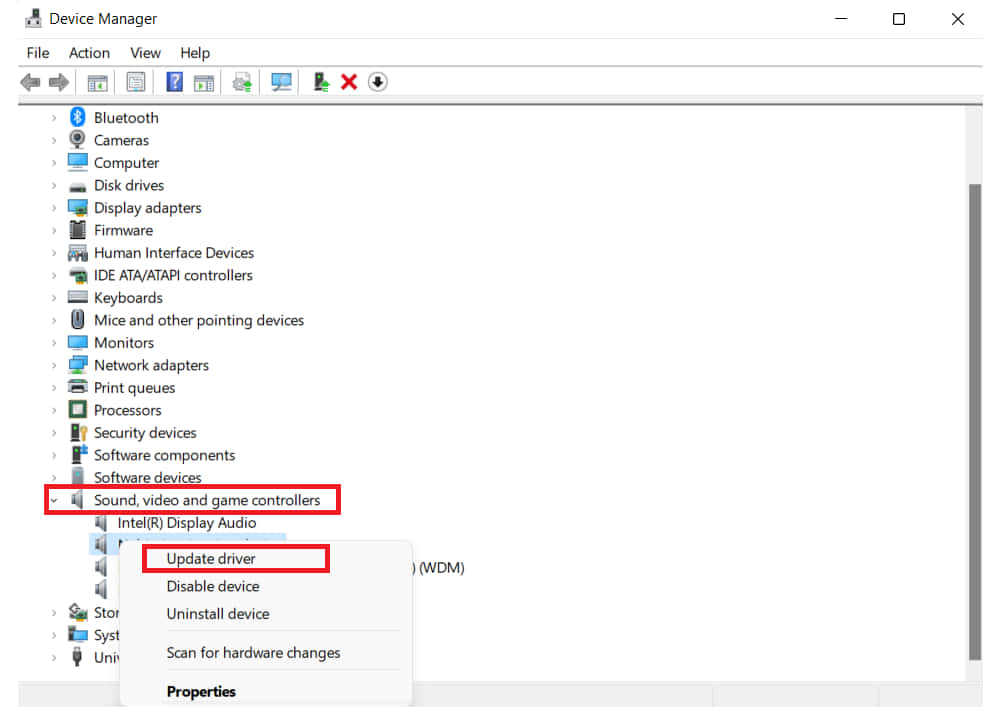Select the Security devices tree row
Screen dimensions: 992x722
point(145,433)
